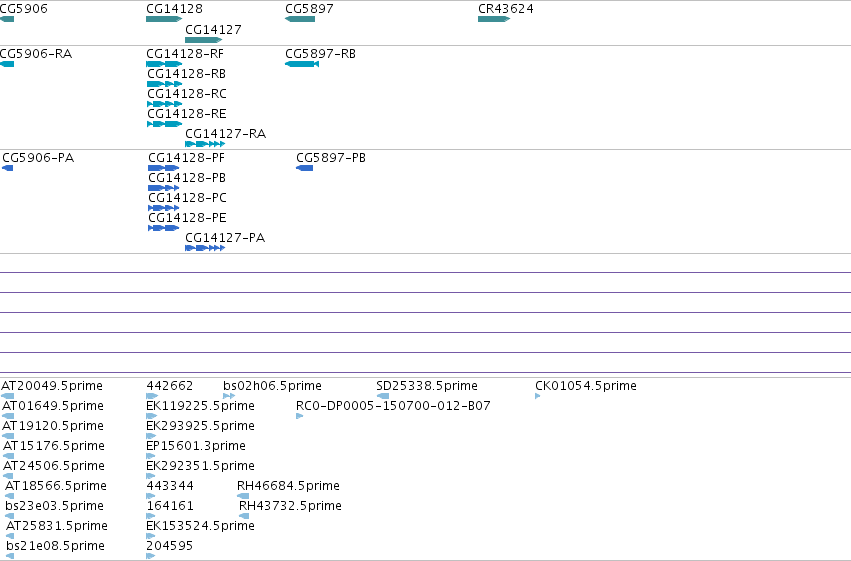Click the AT24506.5prime EST label
Viewport: 851px width, 561px height.
tap(54, 466)
